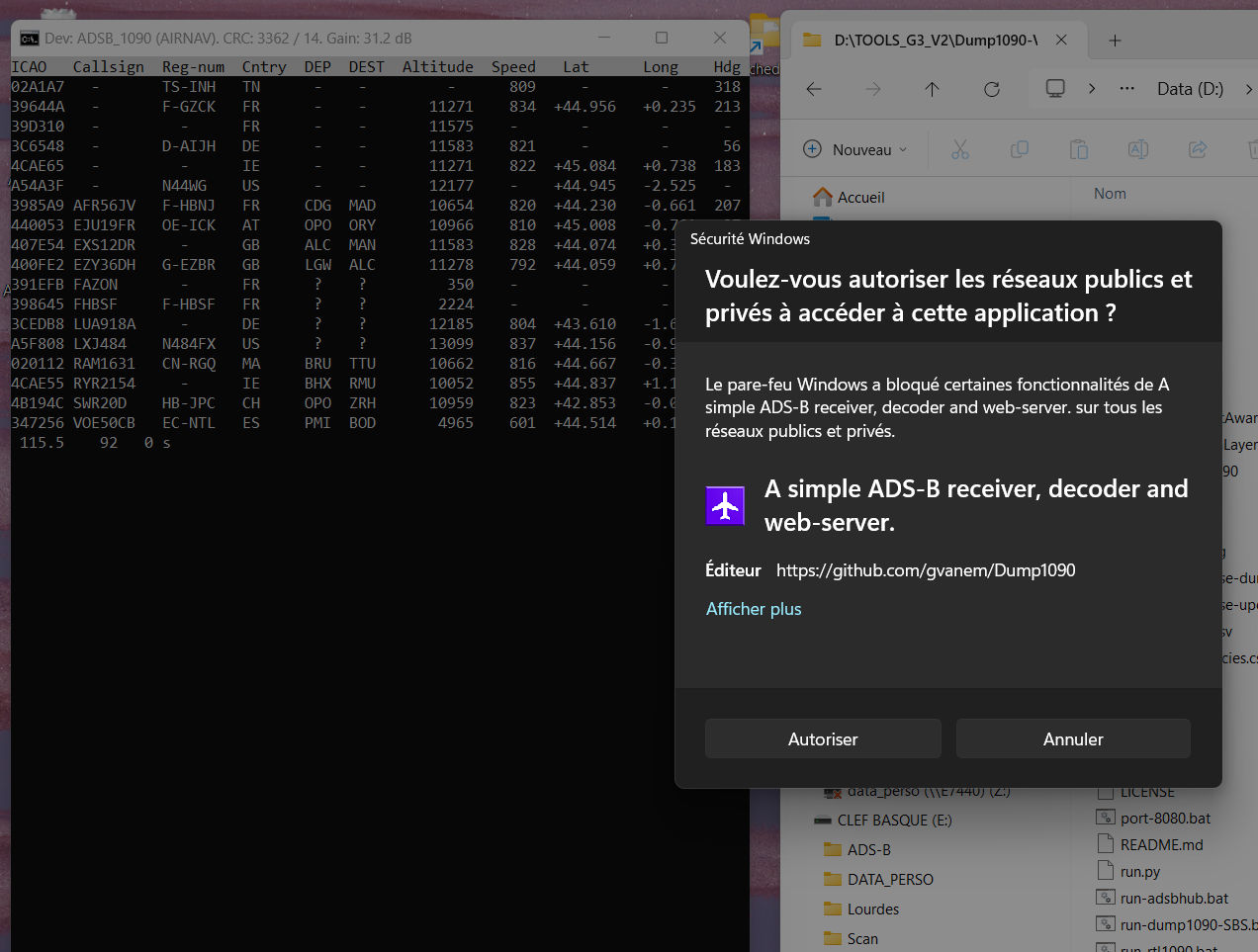This screenshot has width=1258, height=952.
Task: Expand the chevron after the monitor icon
Action: 1092,88
